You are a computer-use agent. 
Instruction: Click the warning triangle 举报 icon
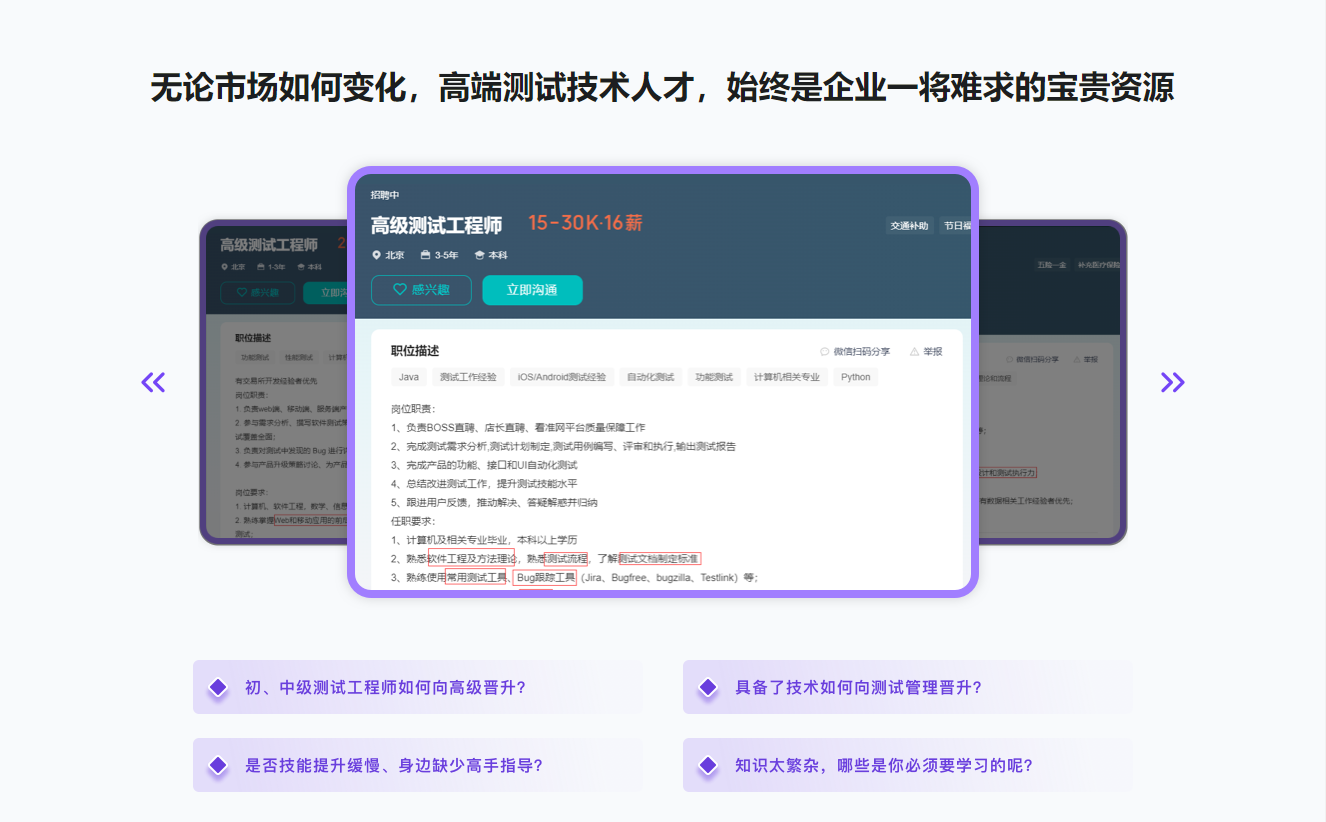click(x=914, y=352)
